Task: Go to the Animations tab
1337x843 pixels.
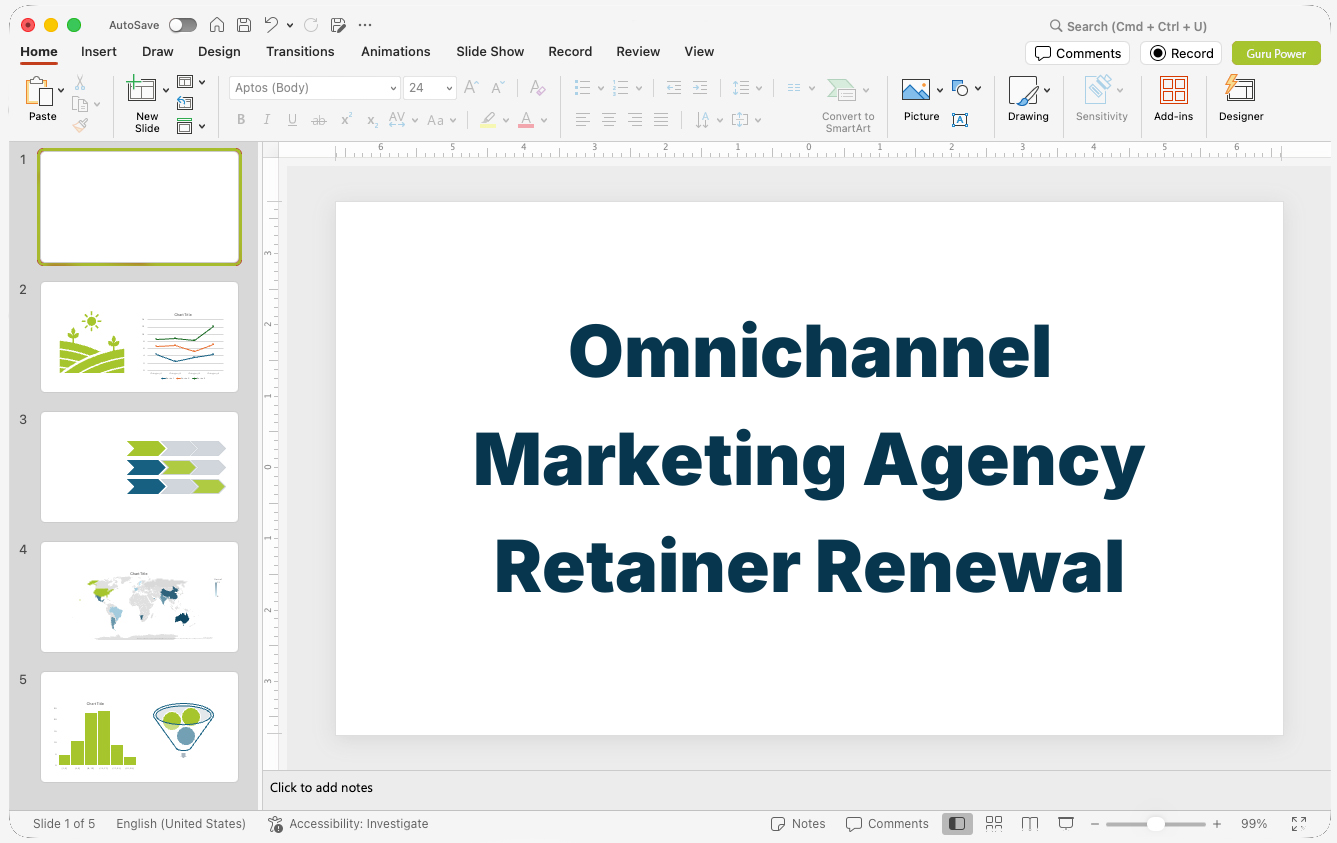Action: [x=396, y=51]
